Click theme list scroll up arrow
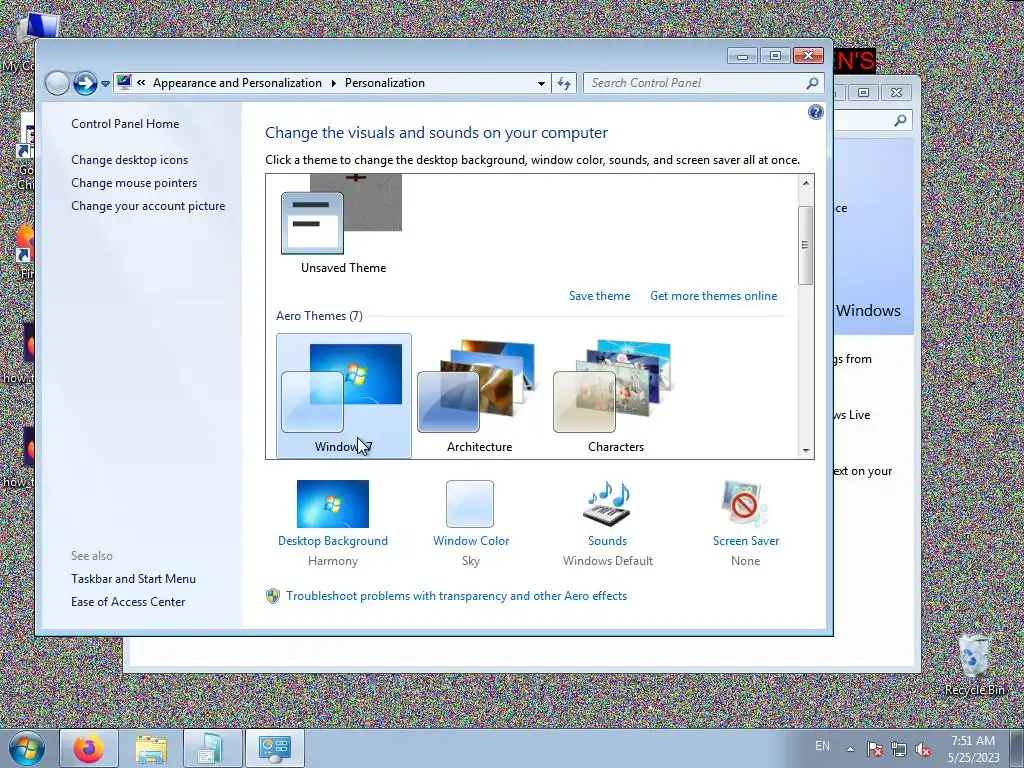Screen dimensions: 1024x768 coord(806,184)
